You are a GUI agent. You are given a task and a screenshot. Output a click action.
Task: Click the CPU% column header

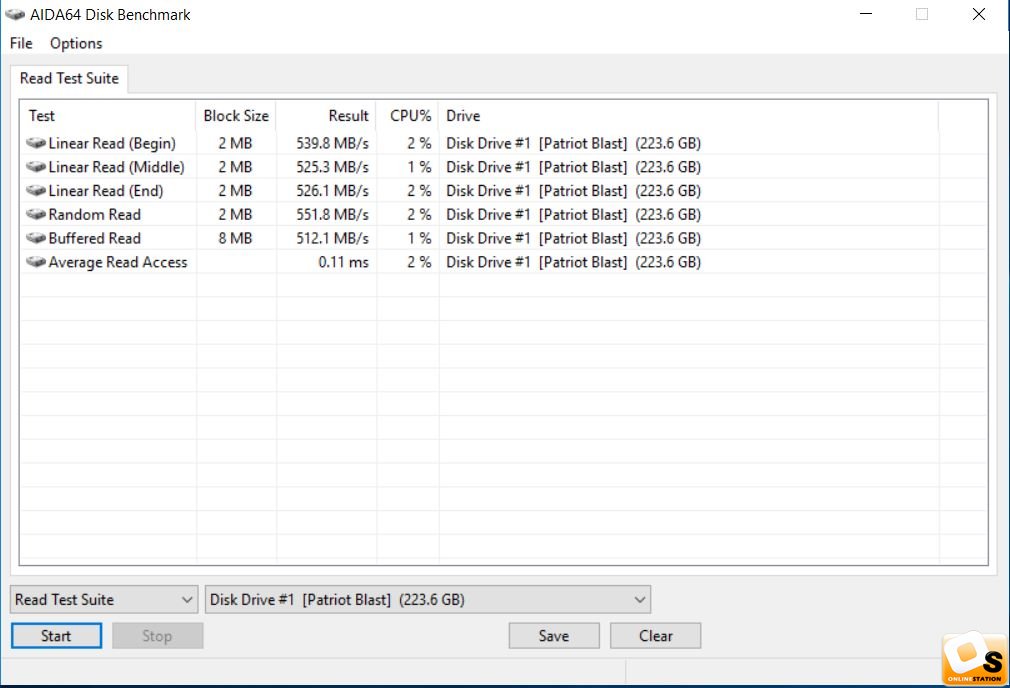[x=408, y=116]
